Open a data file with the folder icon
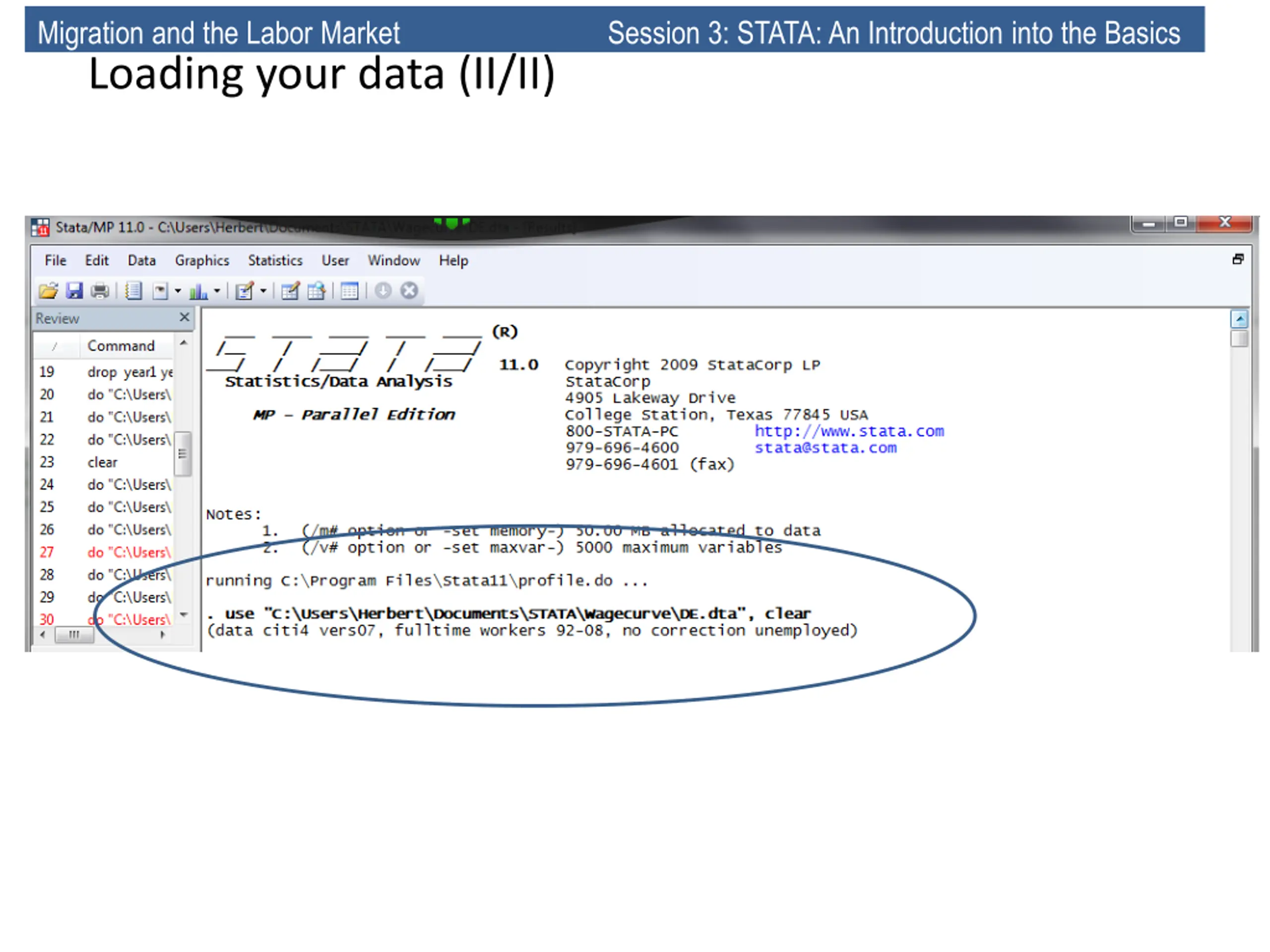1270x952 pixels. tap(48, 291)
